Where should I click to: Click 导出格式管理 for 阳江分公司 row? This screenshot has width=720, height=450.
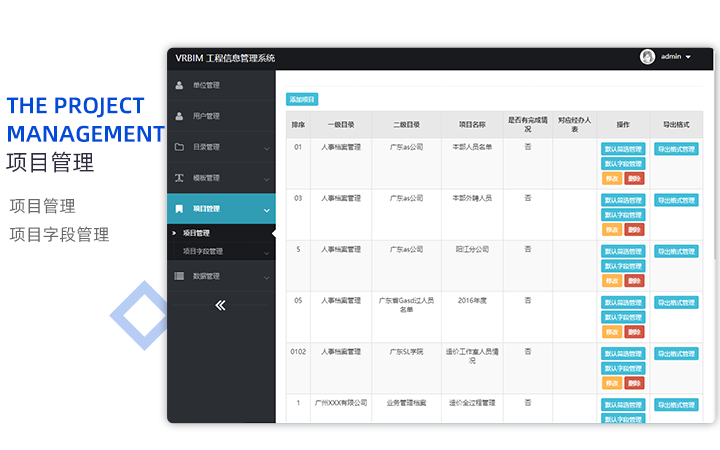(676, 251)
